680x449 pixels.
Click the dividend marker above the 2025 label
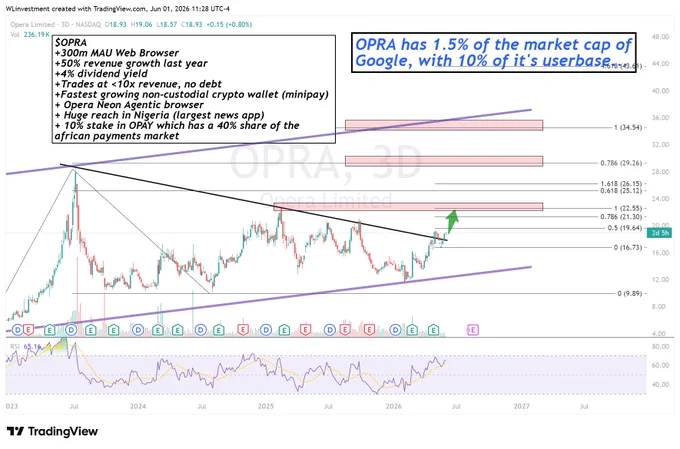pos(266,330)
